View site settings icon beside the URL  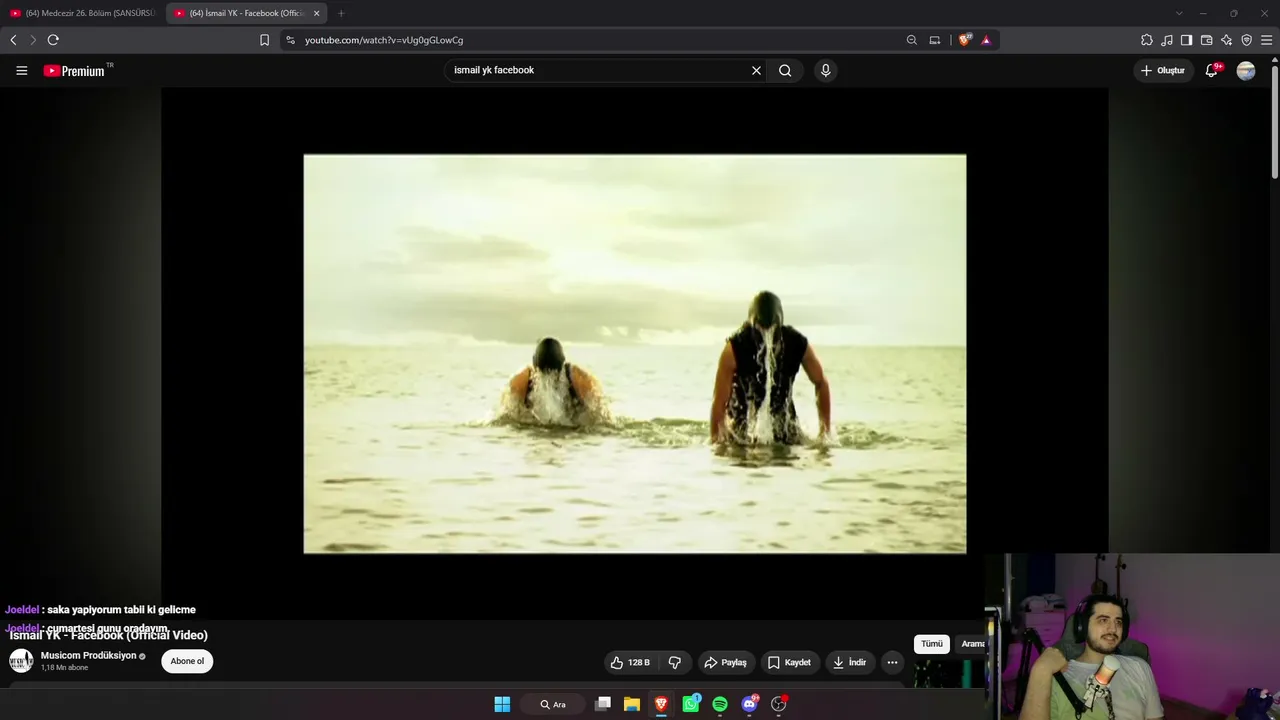290,40
